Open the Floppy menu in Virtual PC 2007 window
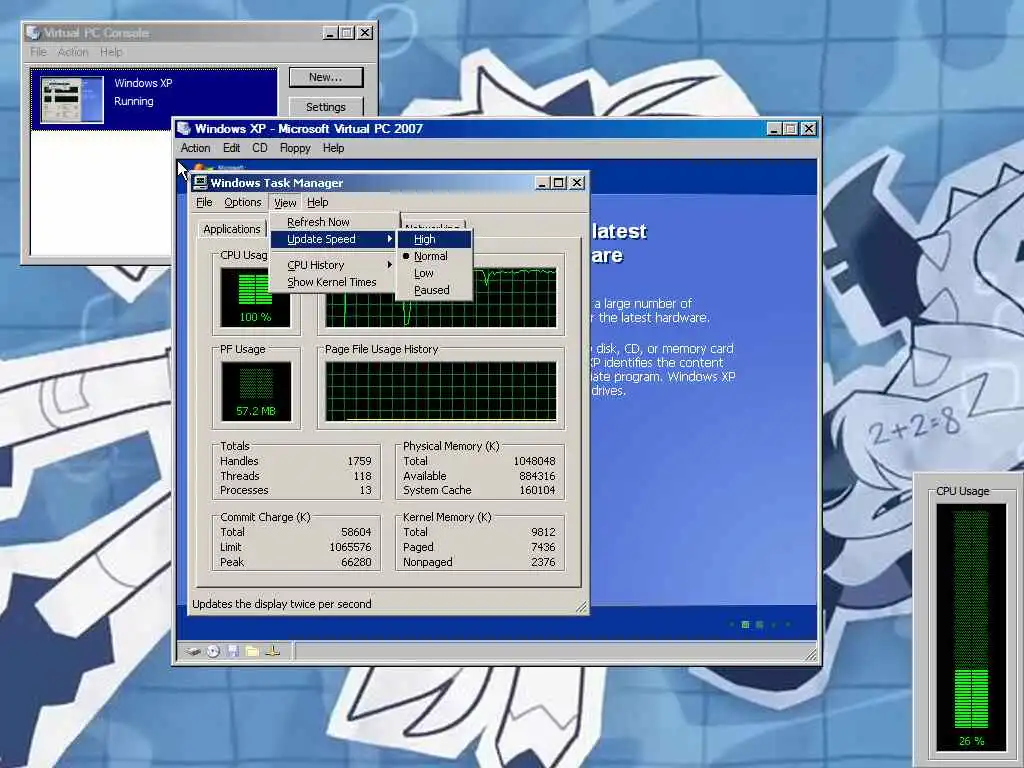Screen dimensions: 1024x768 pyautogui.click(x=295, y=148)
